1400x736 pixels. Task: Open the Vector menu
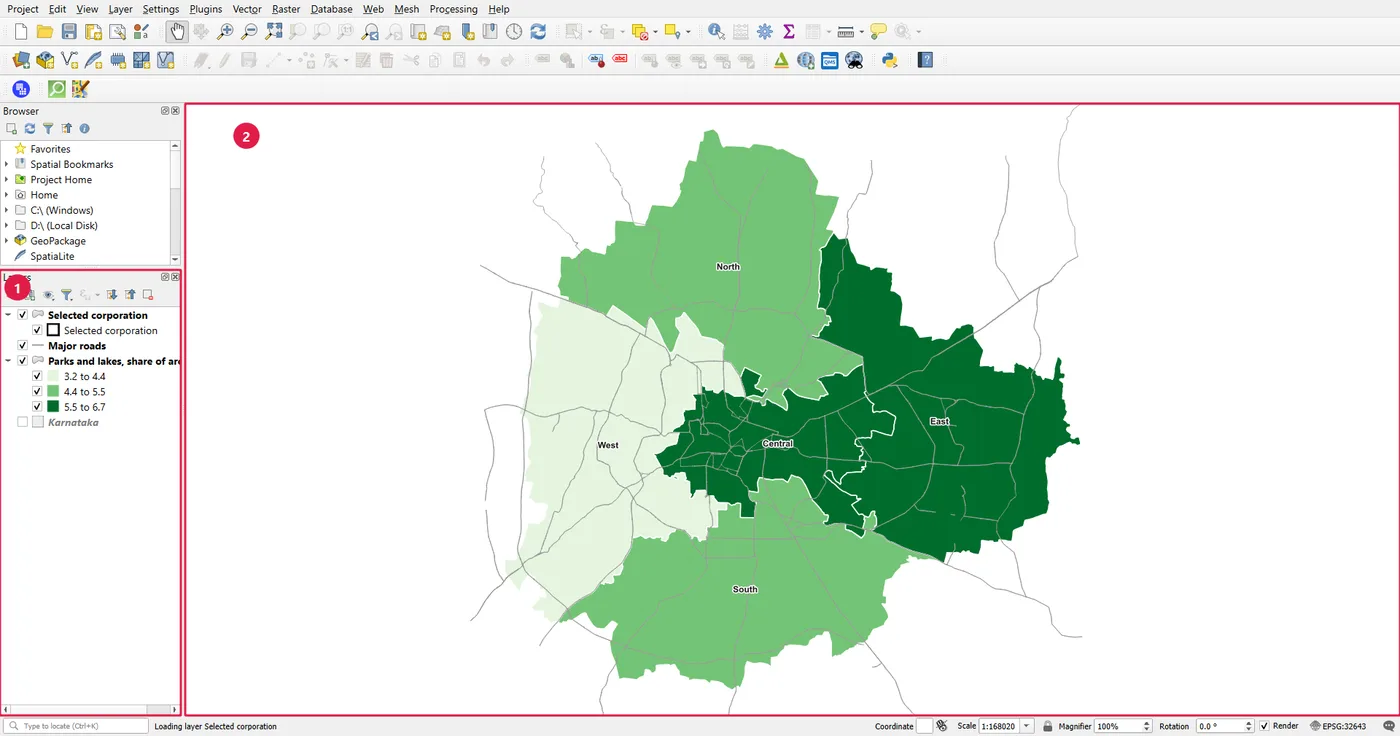click(247, 9)
